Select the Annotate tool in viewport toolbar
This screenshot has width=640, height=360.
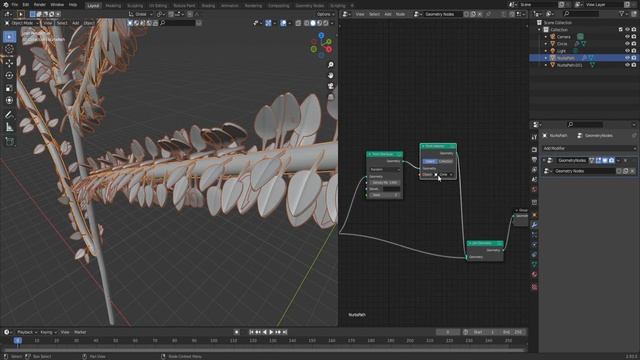tap(9, 115)
